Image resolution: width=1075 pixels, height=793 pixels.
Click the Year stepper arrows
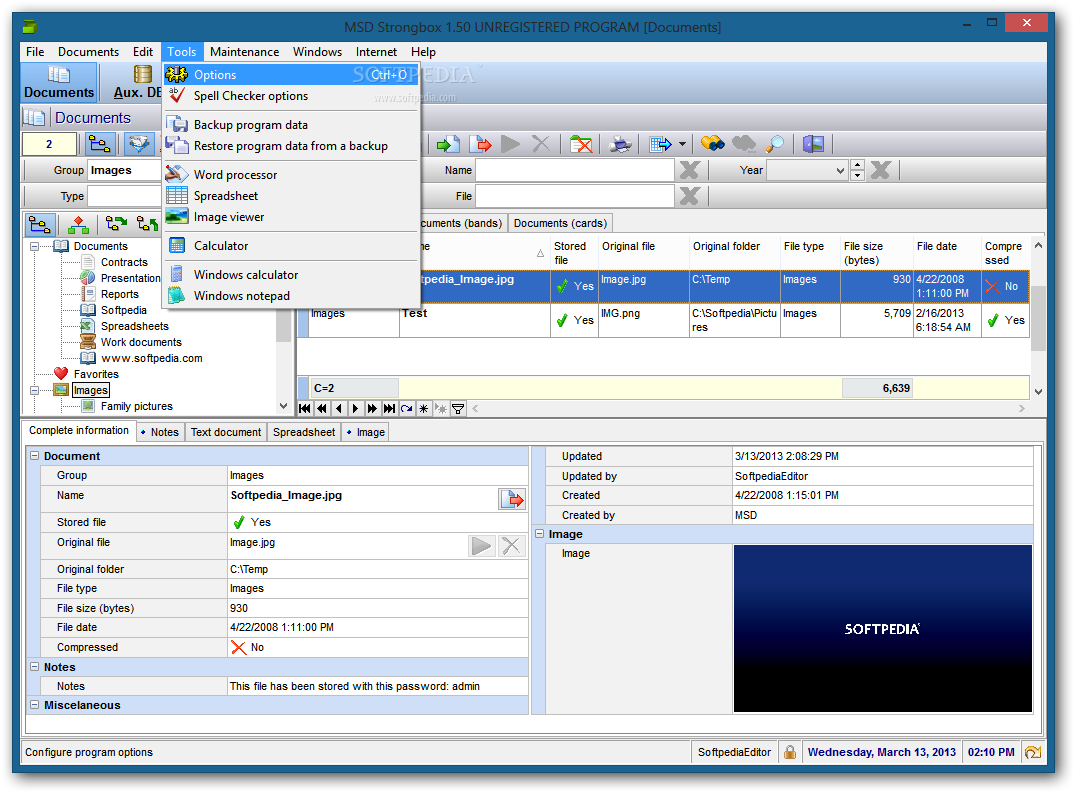point(857,170)
